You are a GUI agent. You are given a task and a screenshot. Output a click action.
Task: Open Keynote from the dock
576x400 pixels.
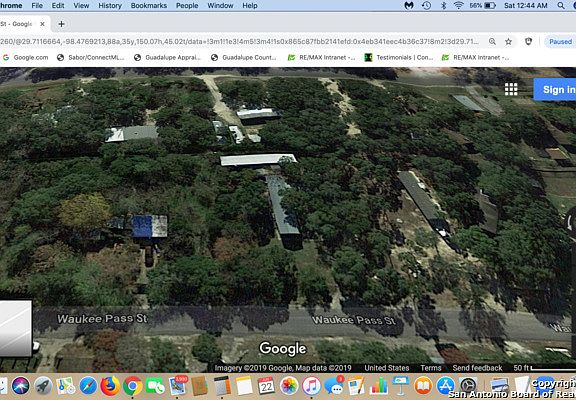pos(400,386)
